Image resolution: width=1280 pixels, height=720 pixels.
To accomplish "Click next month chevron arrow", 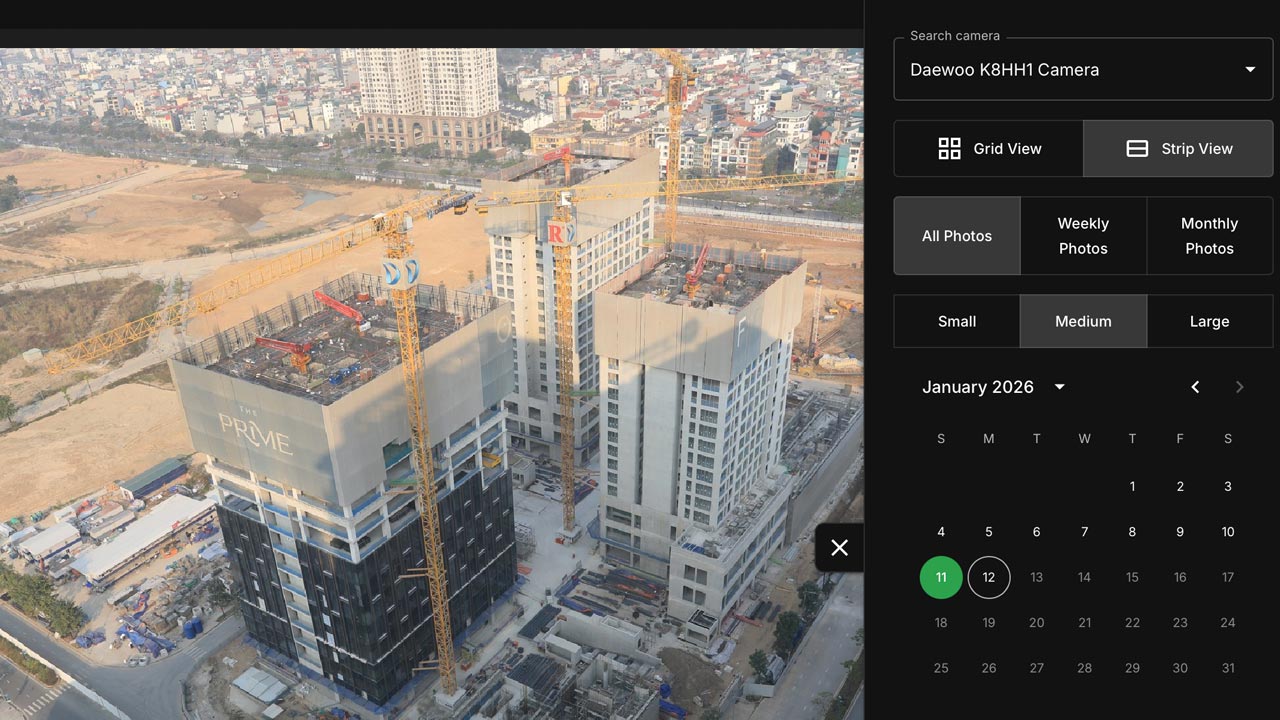I will click(x=1240, y=387).
